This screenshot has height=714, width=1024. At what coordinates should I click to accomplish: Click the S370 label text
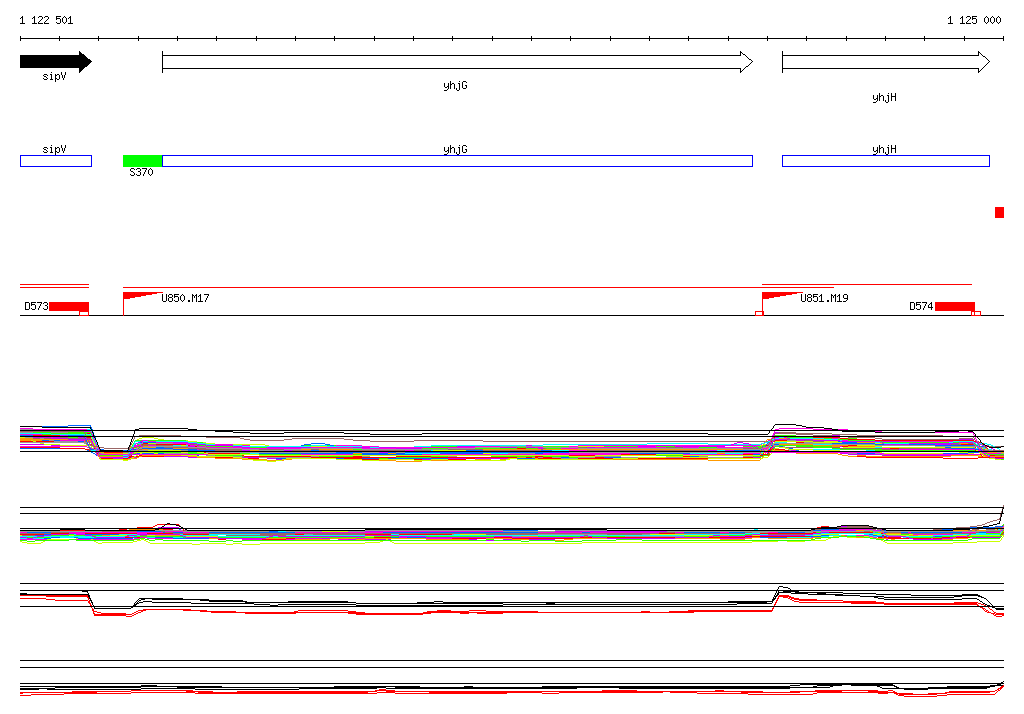point(141,172)
